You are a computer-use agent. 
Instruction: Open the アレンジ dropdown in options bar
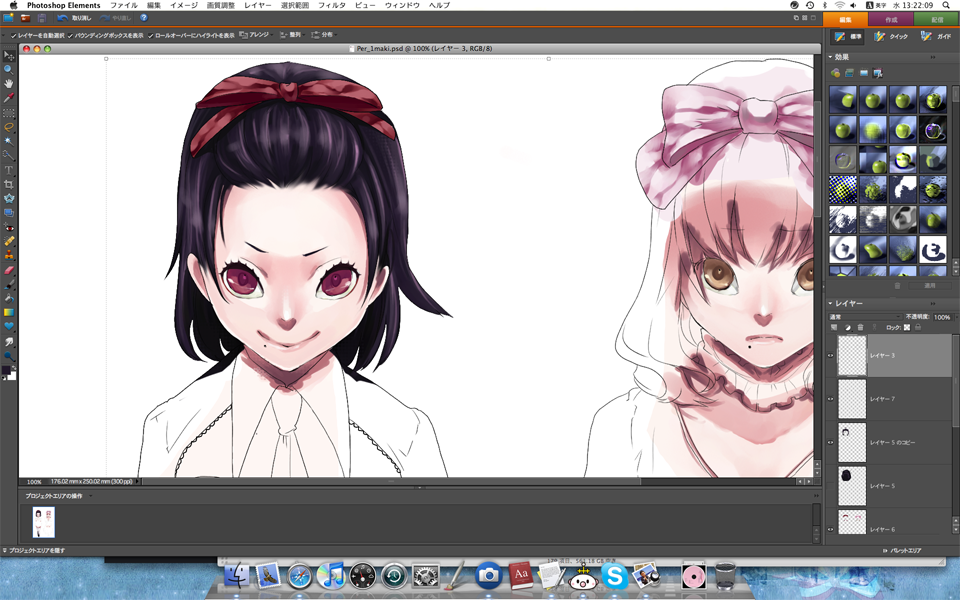(256, 35)
